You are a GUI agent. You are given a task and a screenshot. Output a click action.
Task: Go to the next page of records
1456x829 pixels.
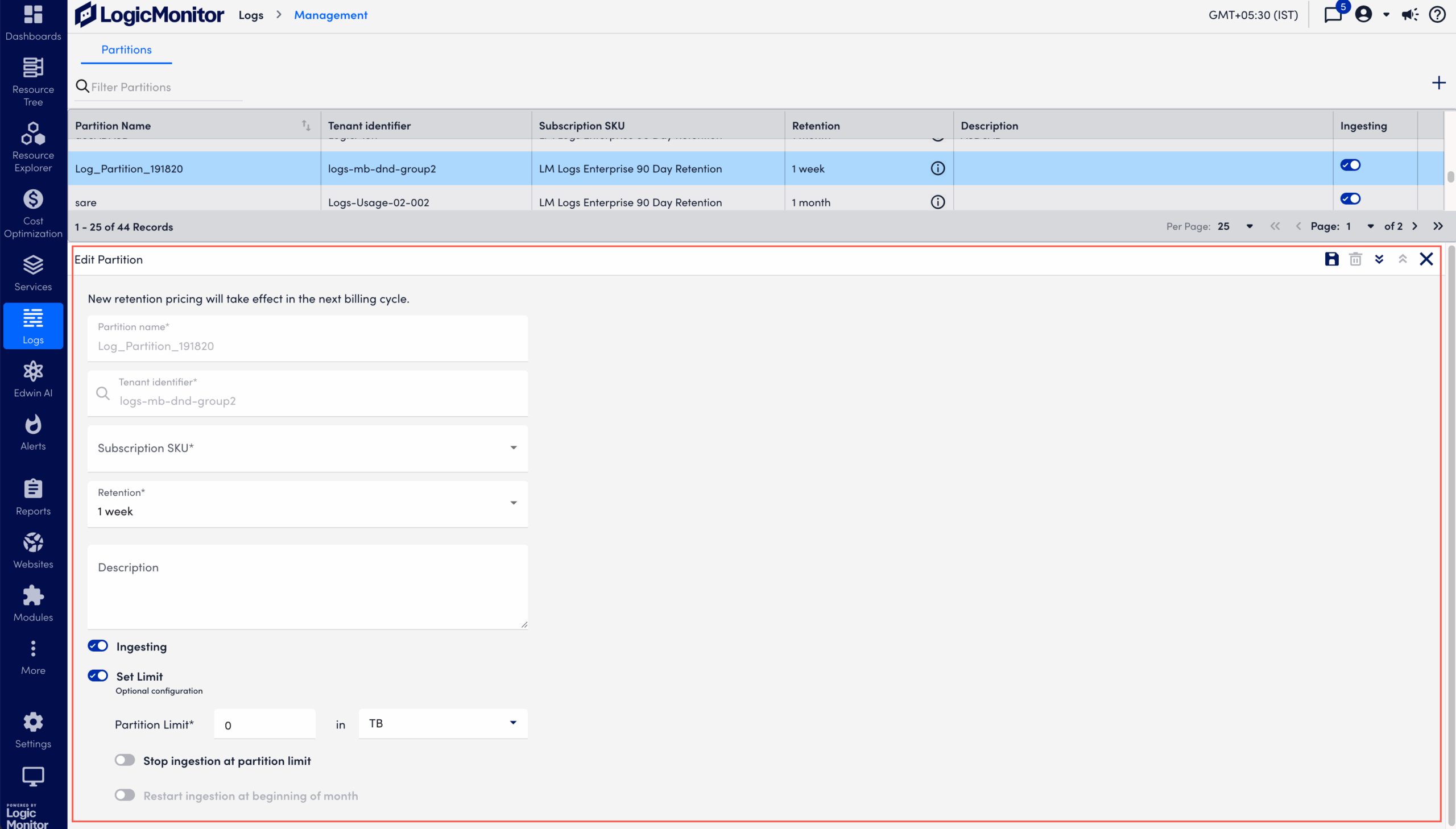(x=1415, y=226)
